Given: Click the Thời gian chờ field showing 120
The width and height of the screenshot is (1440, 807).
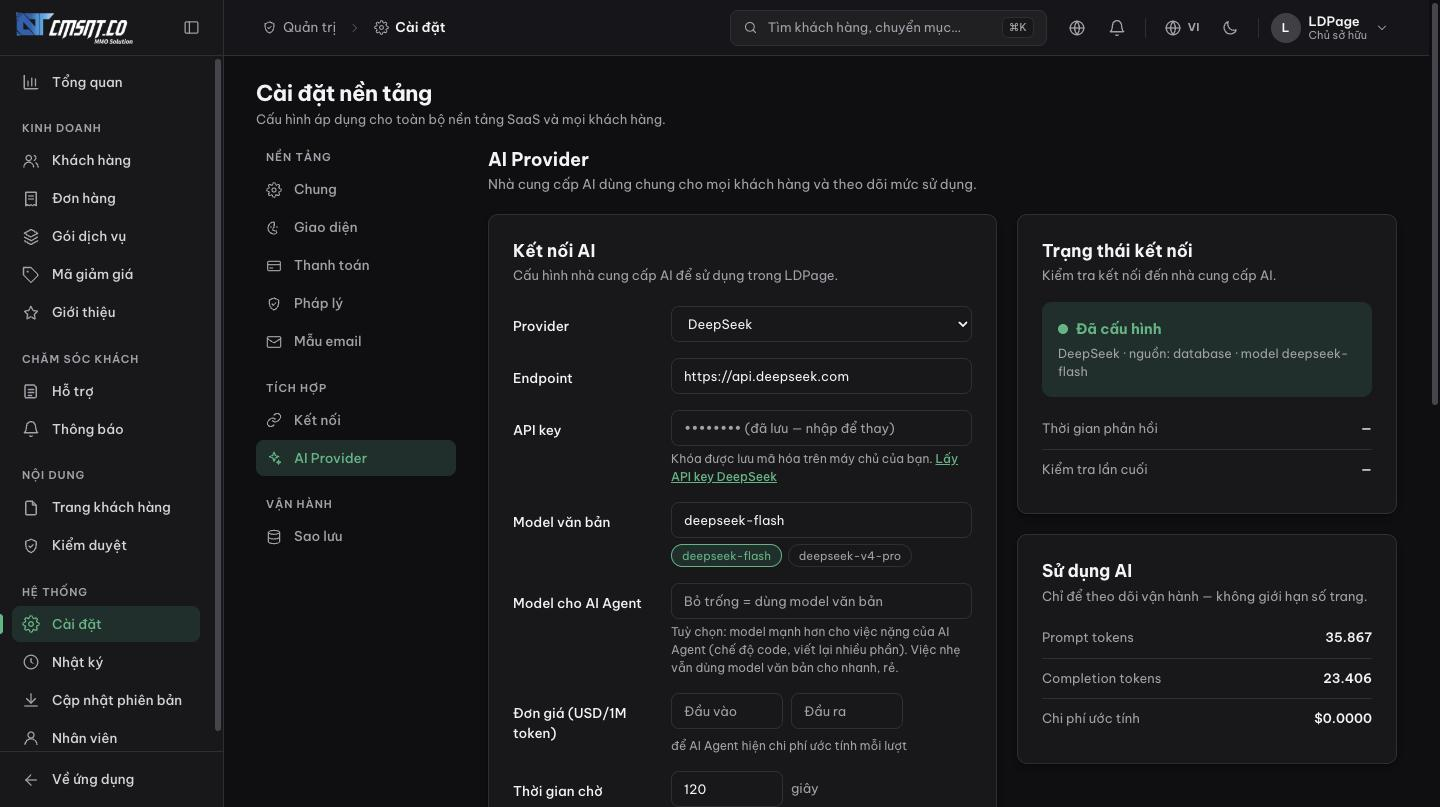Looking at the screenshot, I should (x=727, y=789).
